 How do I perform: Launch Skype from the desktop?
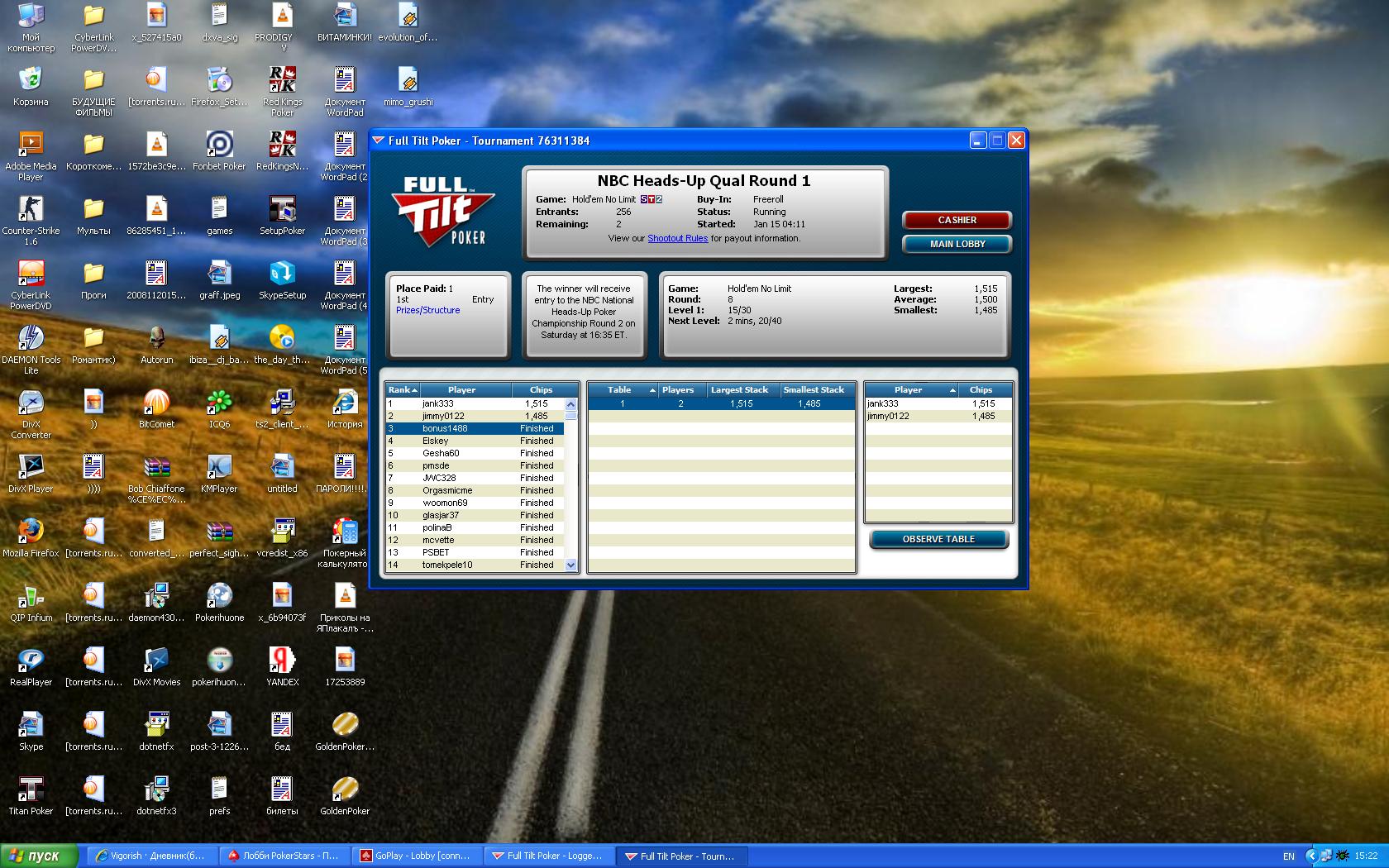31,726
